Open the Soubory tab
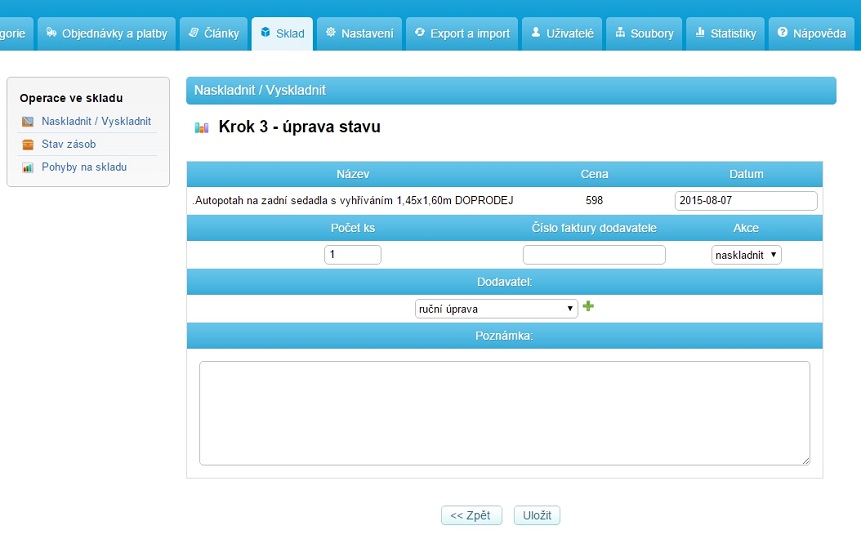The width and height of the screenshot is (861, 539). tap(643, 33)
